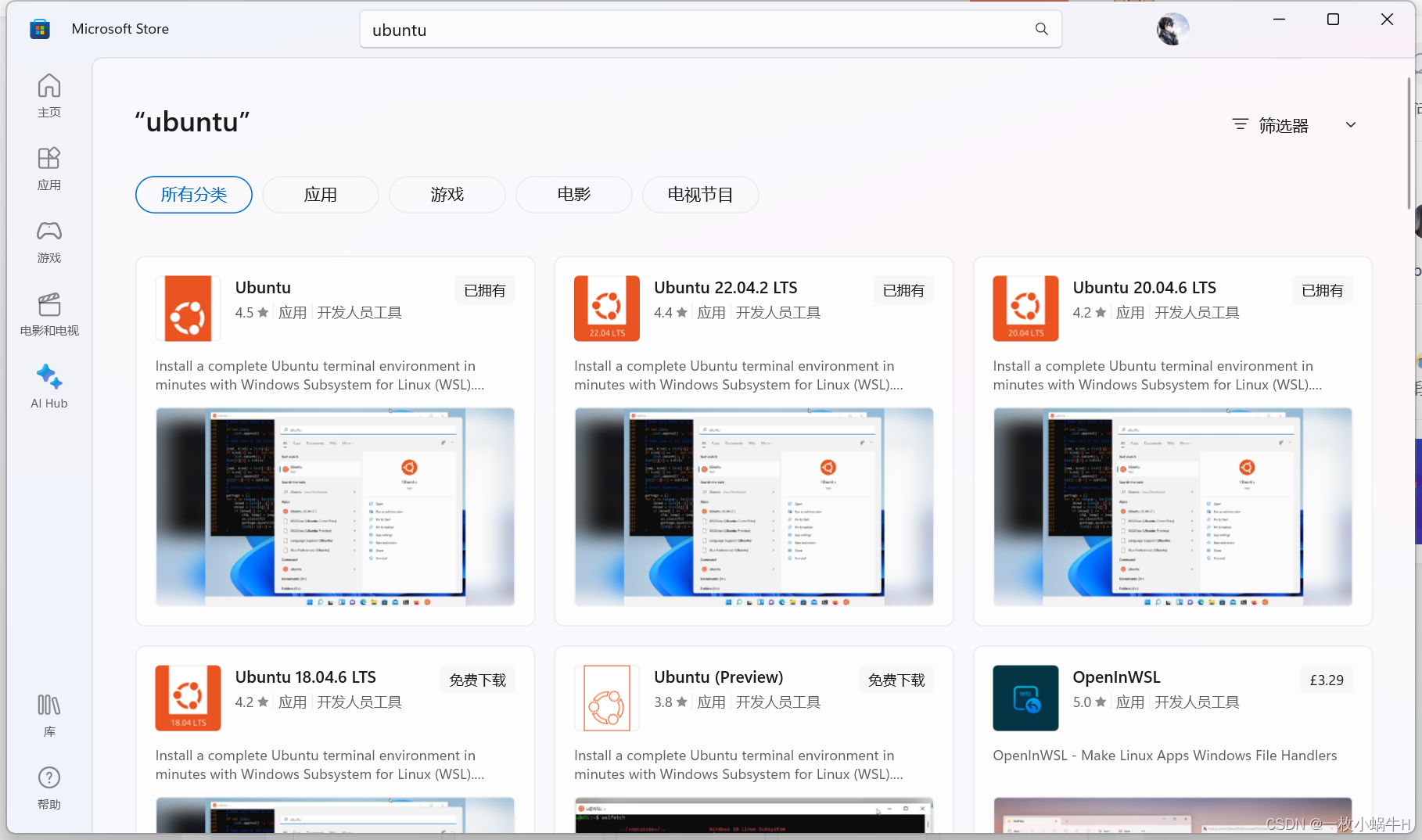1422x840 pixels.
Task: Click the Microsoft Store logo icon
Action: click(x=40, y=29)
